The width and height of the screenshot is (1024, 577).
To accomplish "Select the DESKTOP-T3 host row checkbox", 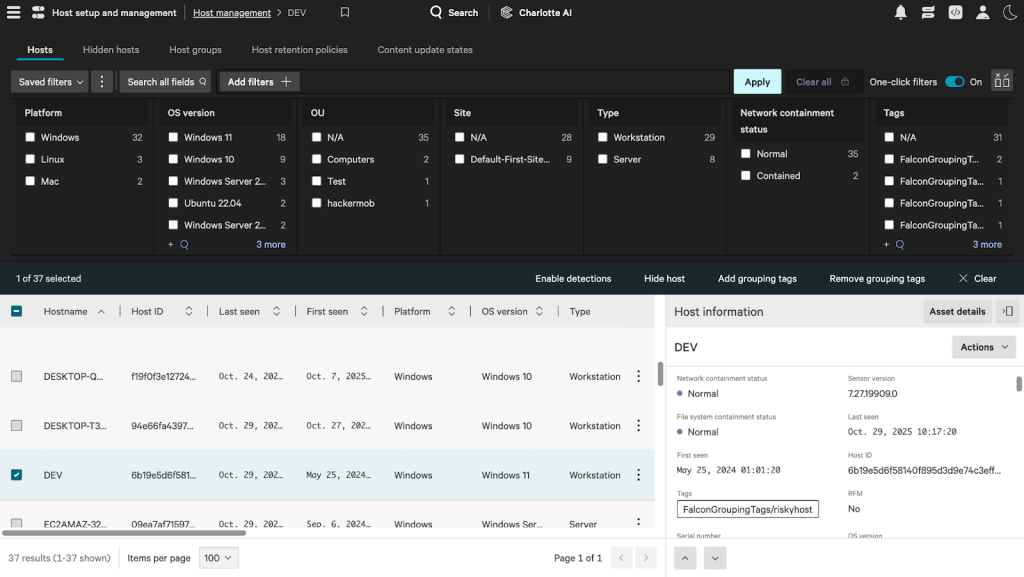I will 16,426.
